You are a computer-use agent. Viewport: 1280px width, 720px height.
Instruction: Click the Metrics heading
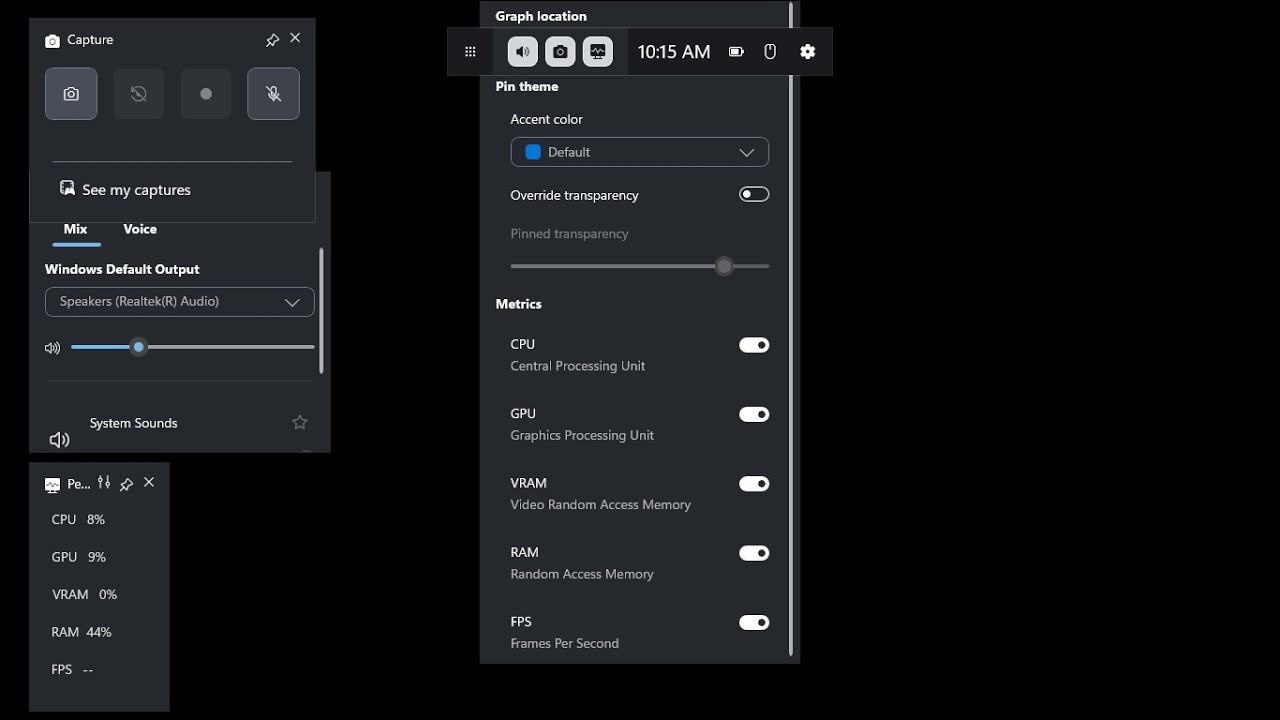point(519,304)
